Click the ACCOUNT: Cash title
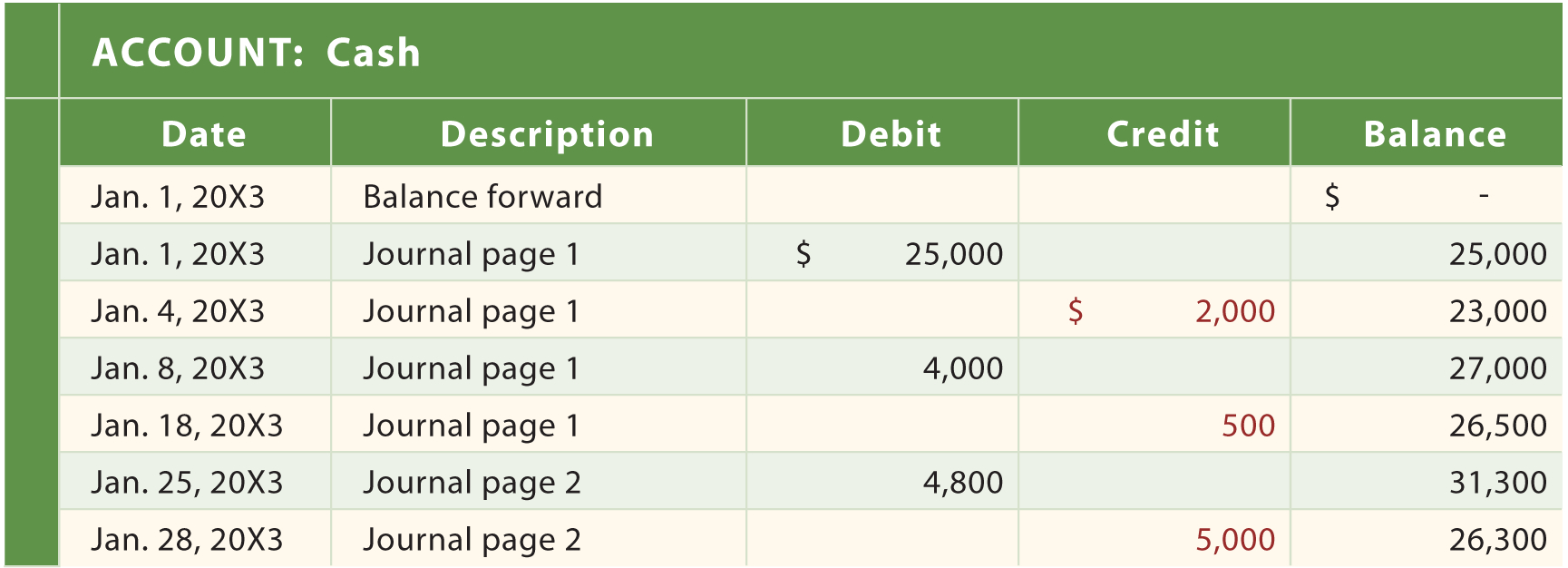 point(257,53)
